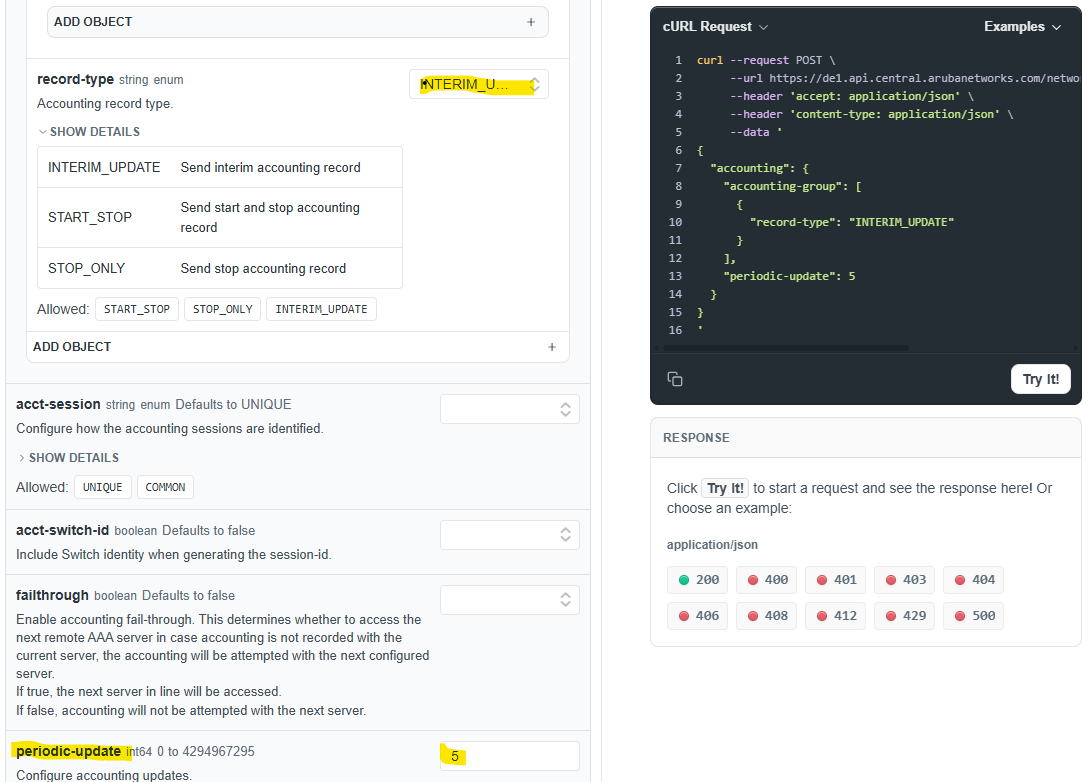
Task: Expand acct-session SHOW DETAILS section
Action: [68, 458]
